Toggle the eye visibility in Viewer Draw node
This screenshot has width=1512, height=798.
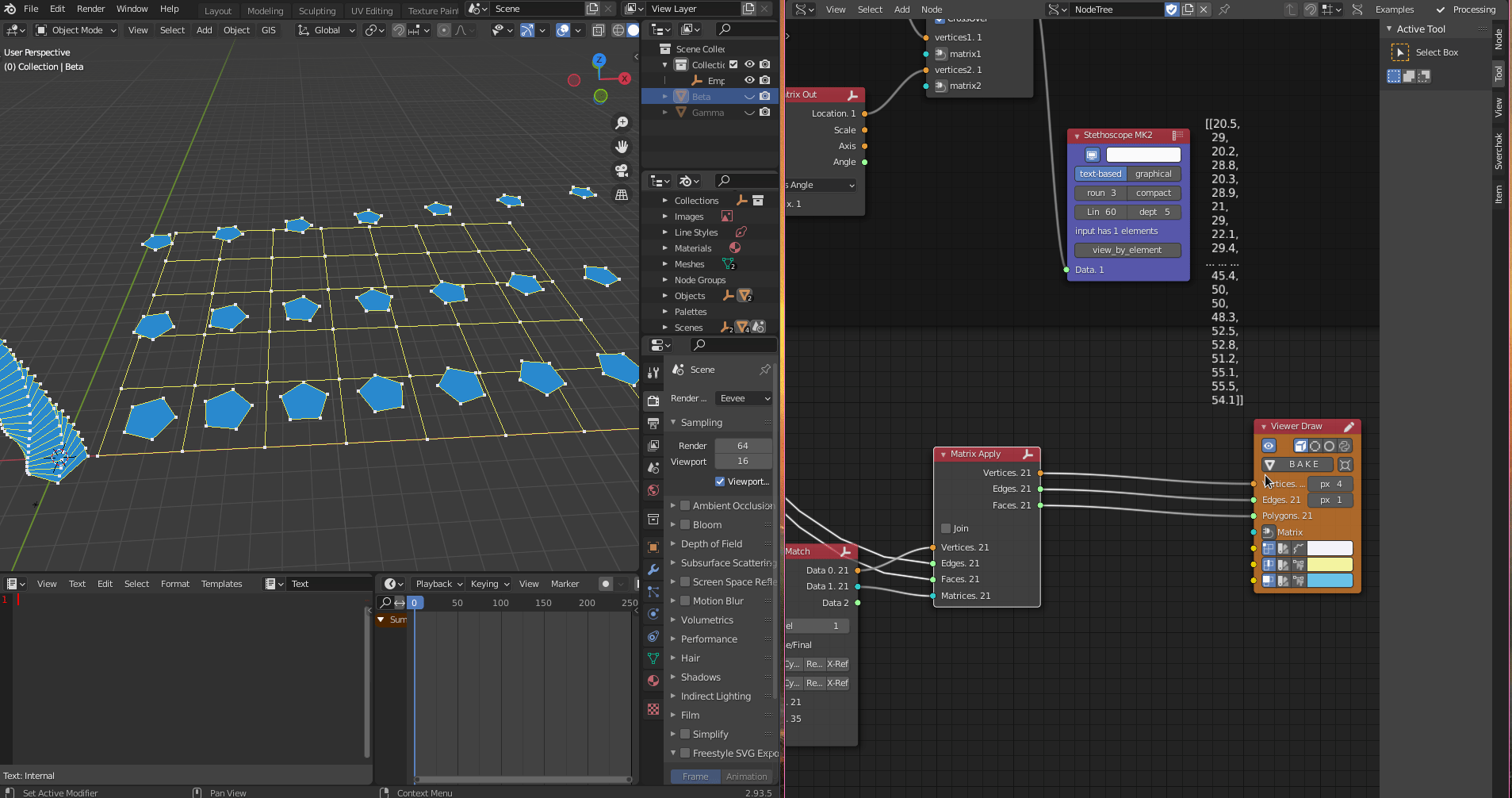point(1269,446)
